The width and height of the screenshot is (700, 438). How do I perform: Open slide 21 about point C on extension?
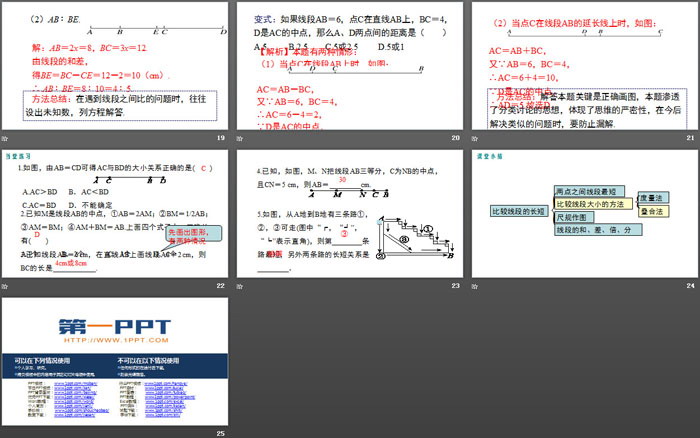(x=584, y=64)
